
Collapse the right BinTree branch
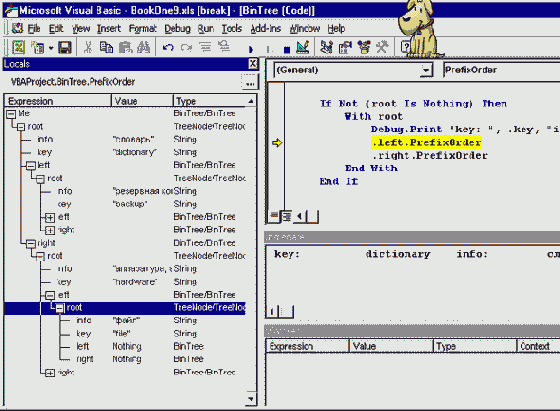tap(31, 244)
